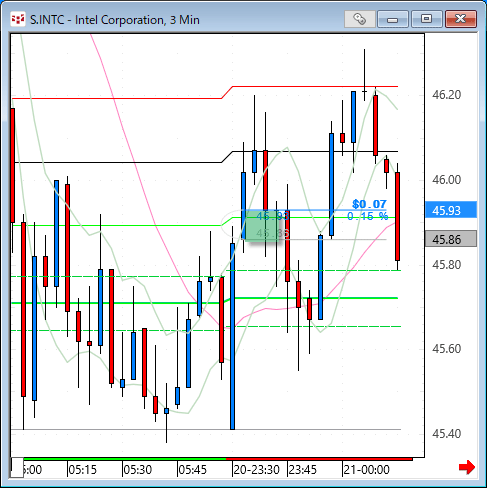Click the green session bar above time axis

(x=125, y=459)
